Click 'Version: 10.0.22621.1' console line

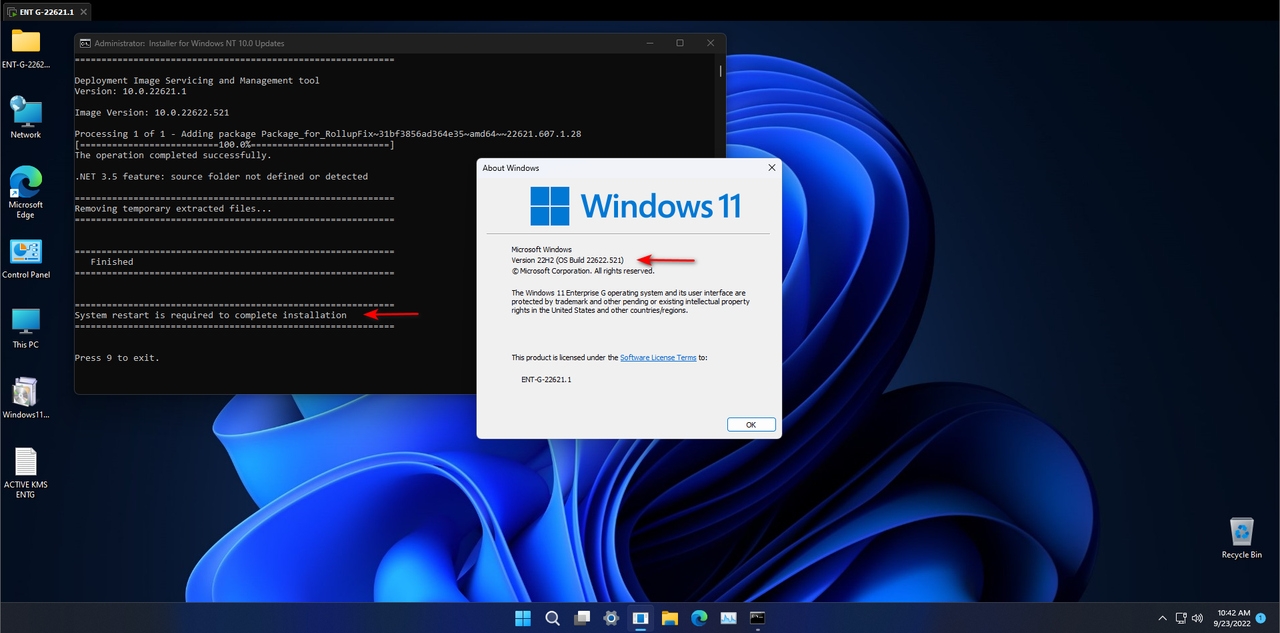(131, 91)
